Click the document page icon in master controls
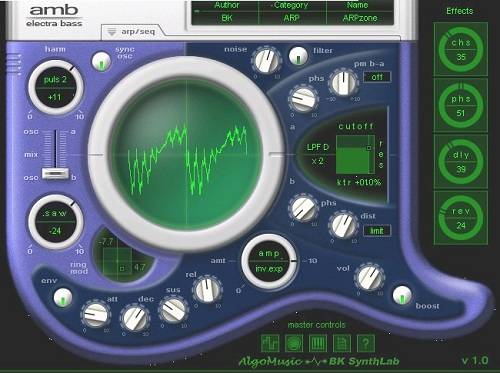 pyautogui.click(x=342, y=343)
